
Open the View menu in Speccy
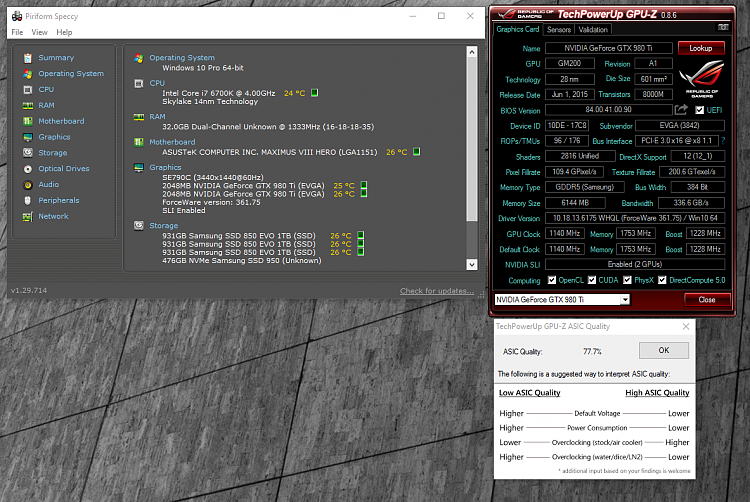tap(39, 32)
